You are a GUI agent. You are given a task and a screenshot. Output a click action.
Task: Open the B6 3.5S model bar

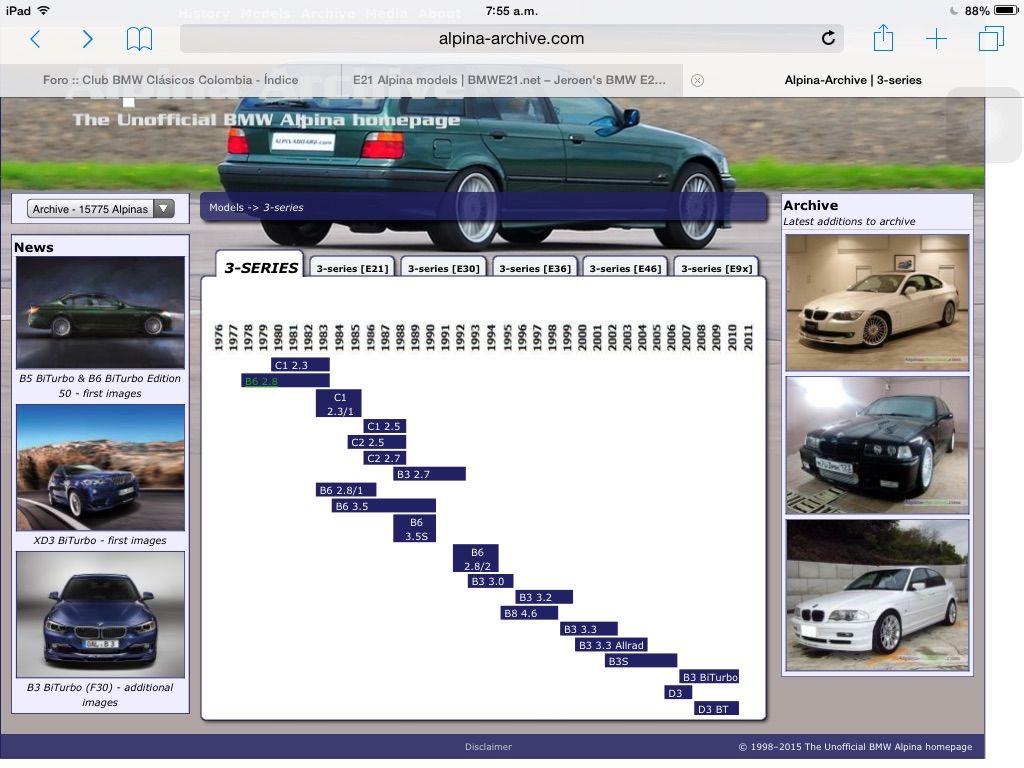[x=414, y=529]
